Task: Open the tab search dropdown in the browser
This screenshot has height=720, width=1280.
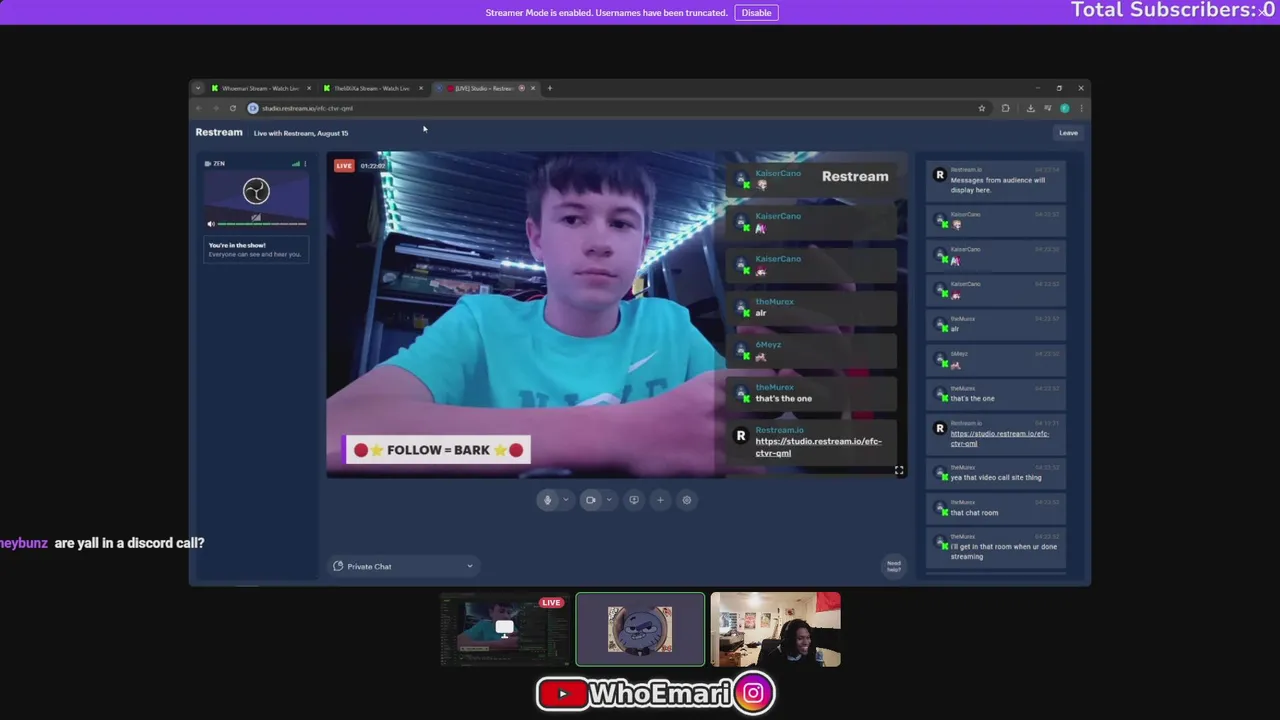Action: pyautogui.click(x=197, y=88)
